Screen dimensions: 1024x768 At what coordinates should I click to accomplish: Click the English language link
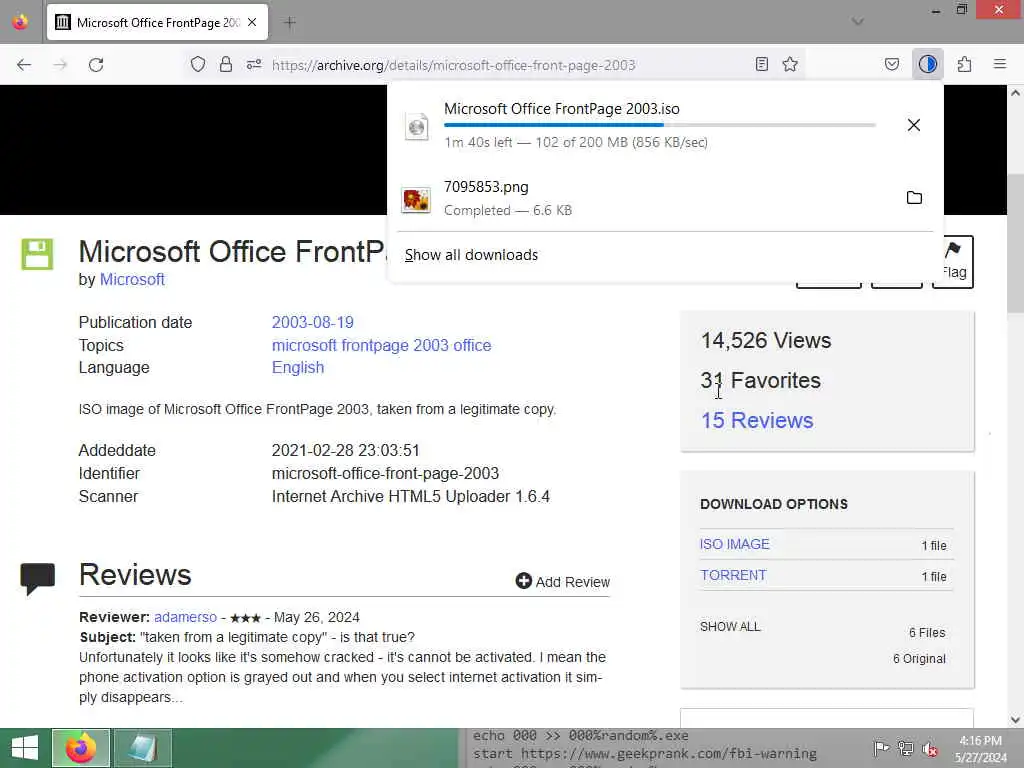click(298, 368)
